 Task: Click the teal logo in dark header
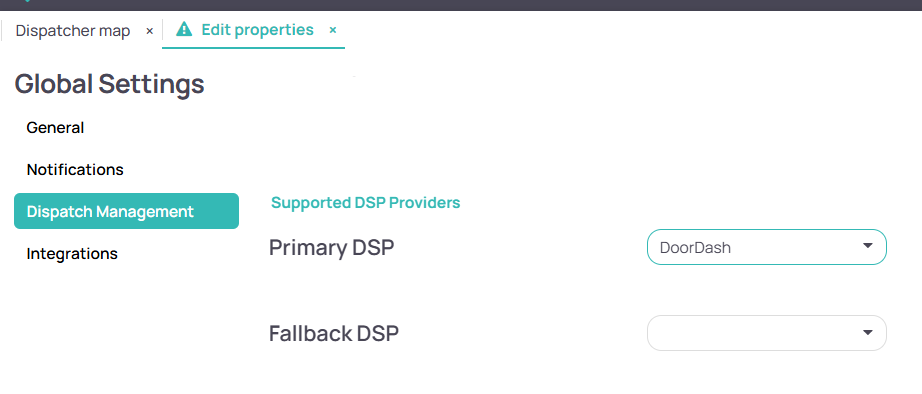[26, 1]
